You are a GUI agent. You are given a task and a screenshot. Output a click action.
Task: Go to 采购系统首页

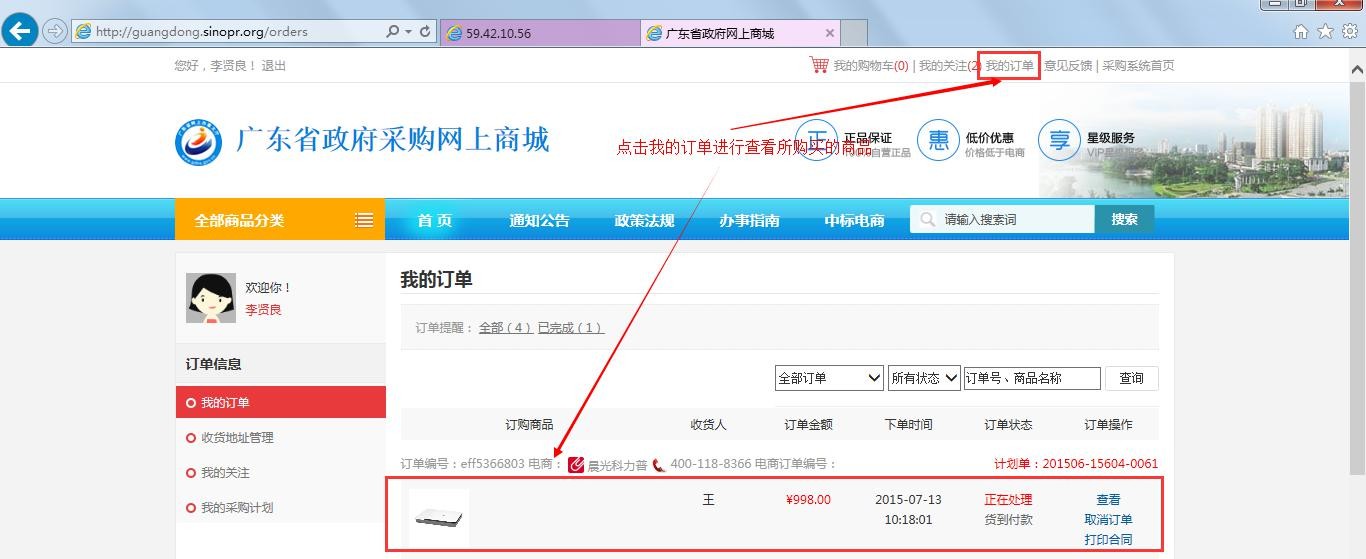point(1138,66)
